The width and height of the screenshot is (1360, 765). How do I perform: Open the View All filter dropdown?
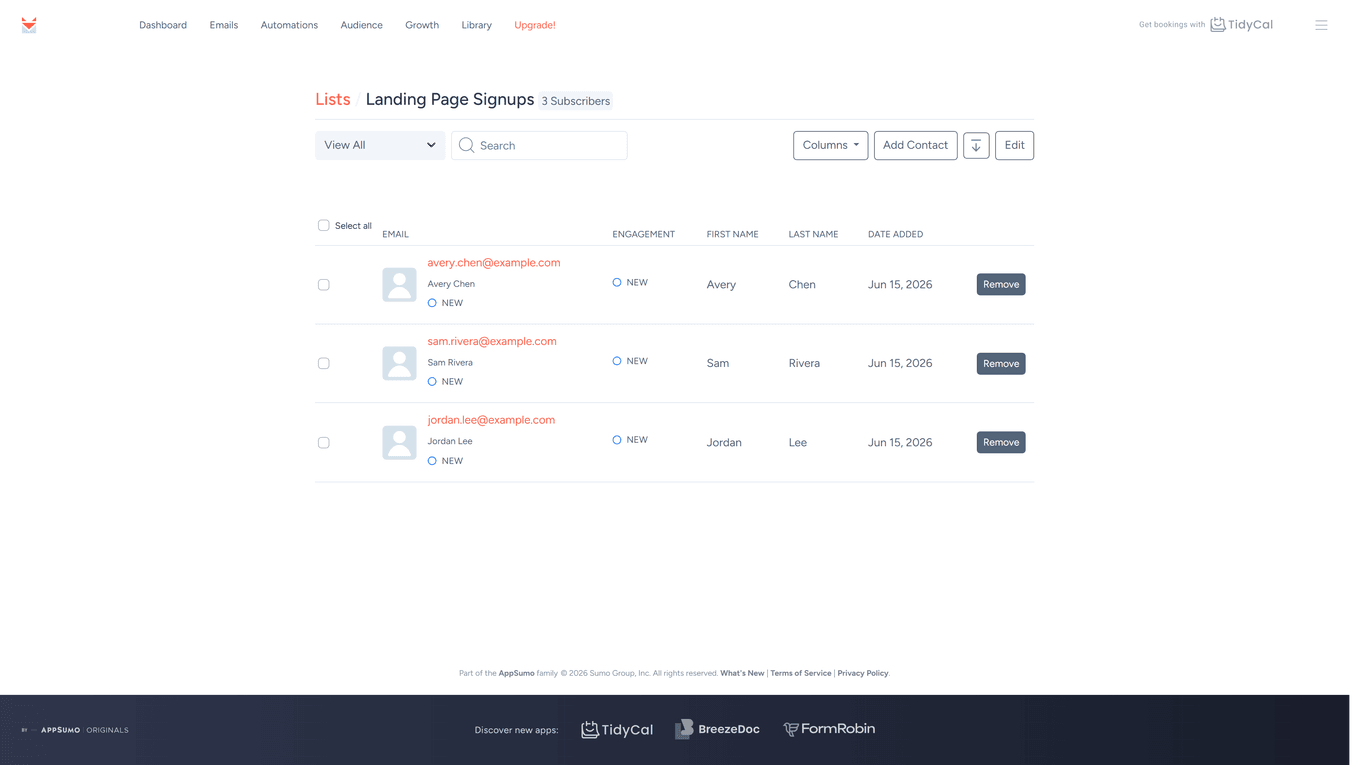[380, 145]
